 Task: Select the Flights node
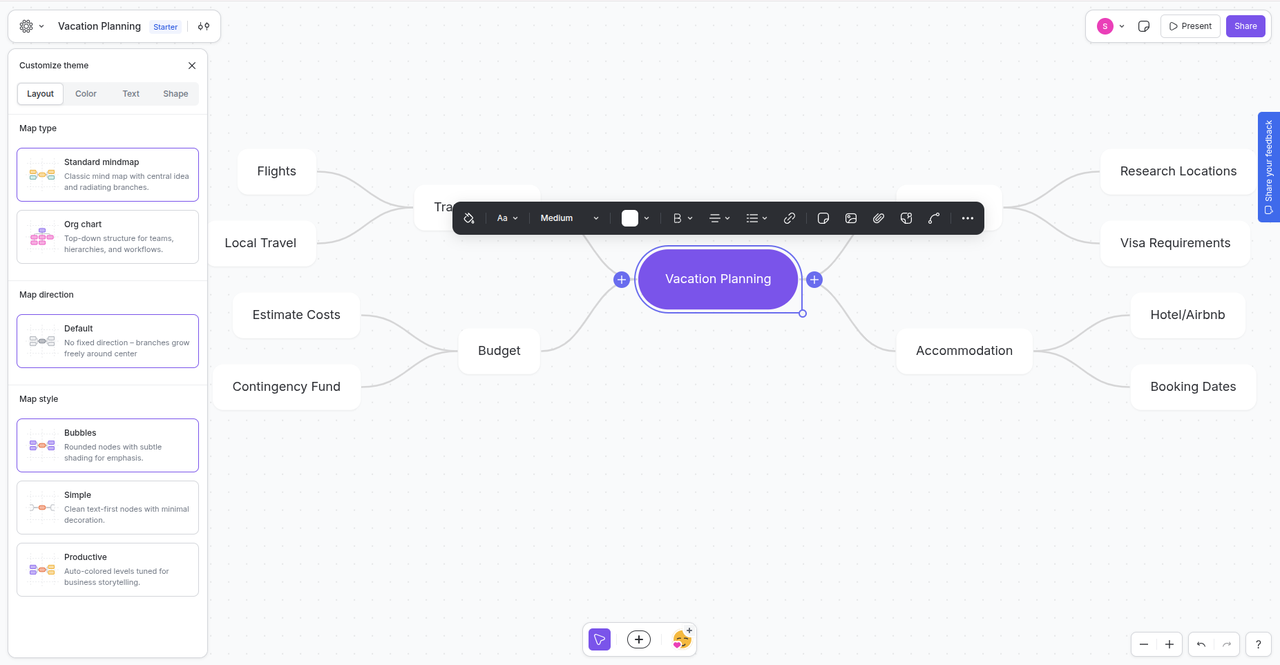click(277, 171)
